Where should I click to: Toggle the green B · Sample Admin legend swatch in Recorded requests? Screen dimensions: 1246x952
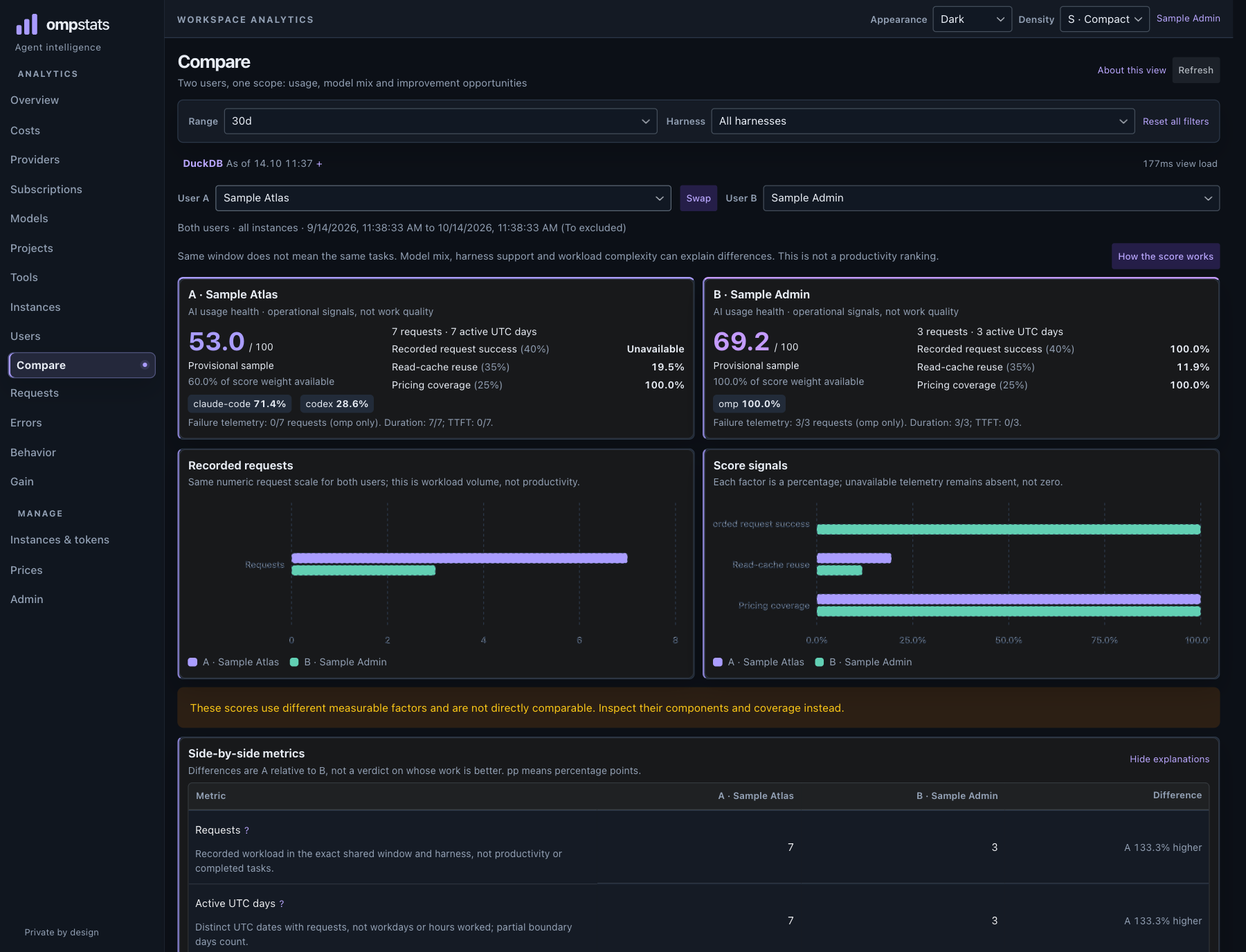coord(294,663)
